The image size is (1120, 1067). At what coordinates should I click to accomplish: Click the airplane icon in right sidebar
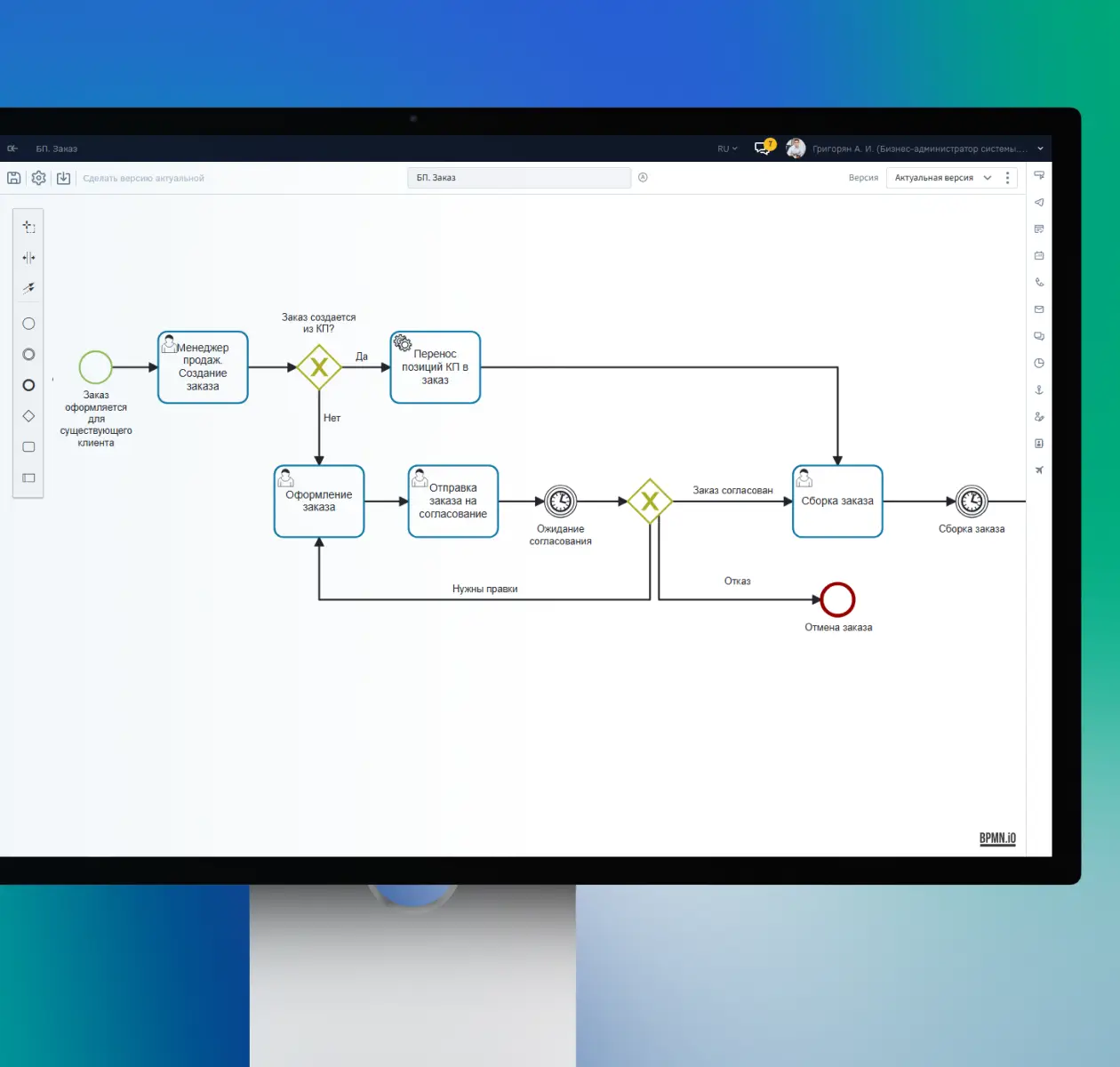pyautogui.click(x=1039, y=469)
